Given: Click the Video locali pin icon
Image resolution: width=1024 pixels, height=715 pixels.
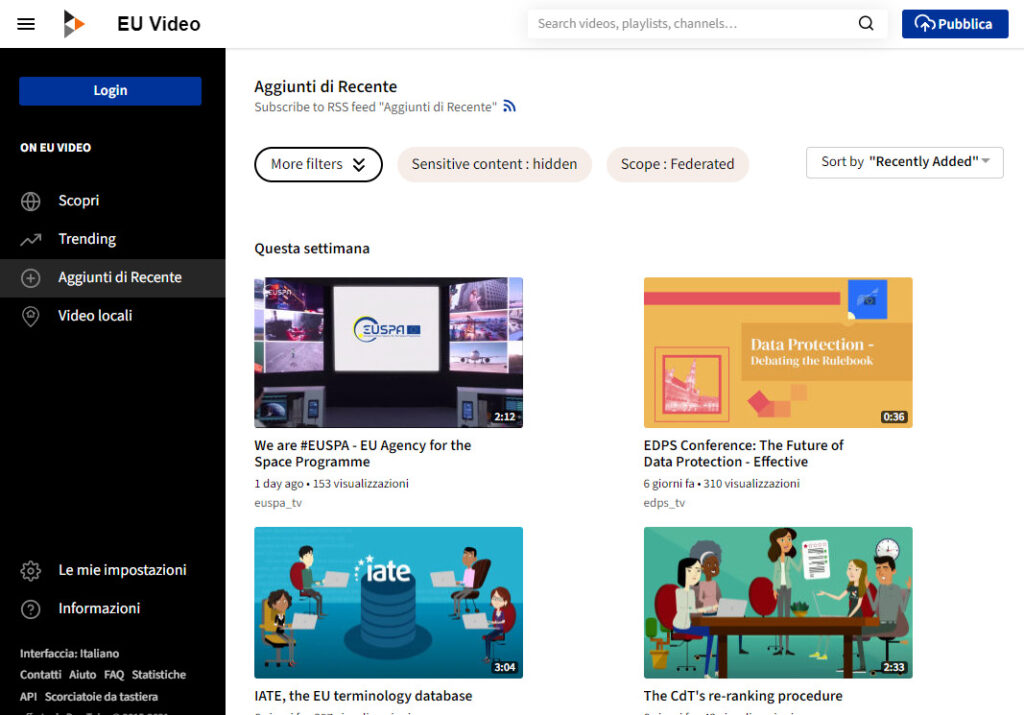Looking at the screenshot, I should 31,316.
